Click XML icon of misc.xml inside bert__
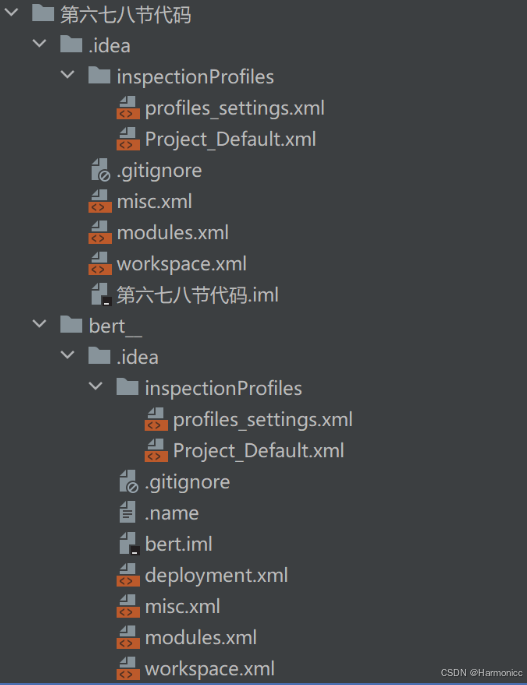This screenshot has height=685, width=527. (x=128, y=606)
